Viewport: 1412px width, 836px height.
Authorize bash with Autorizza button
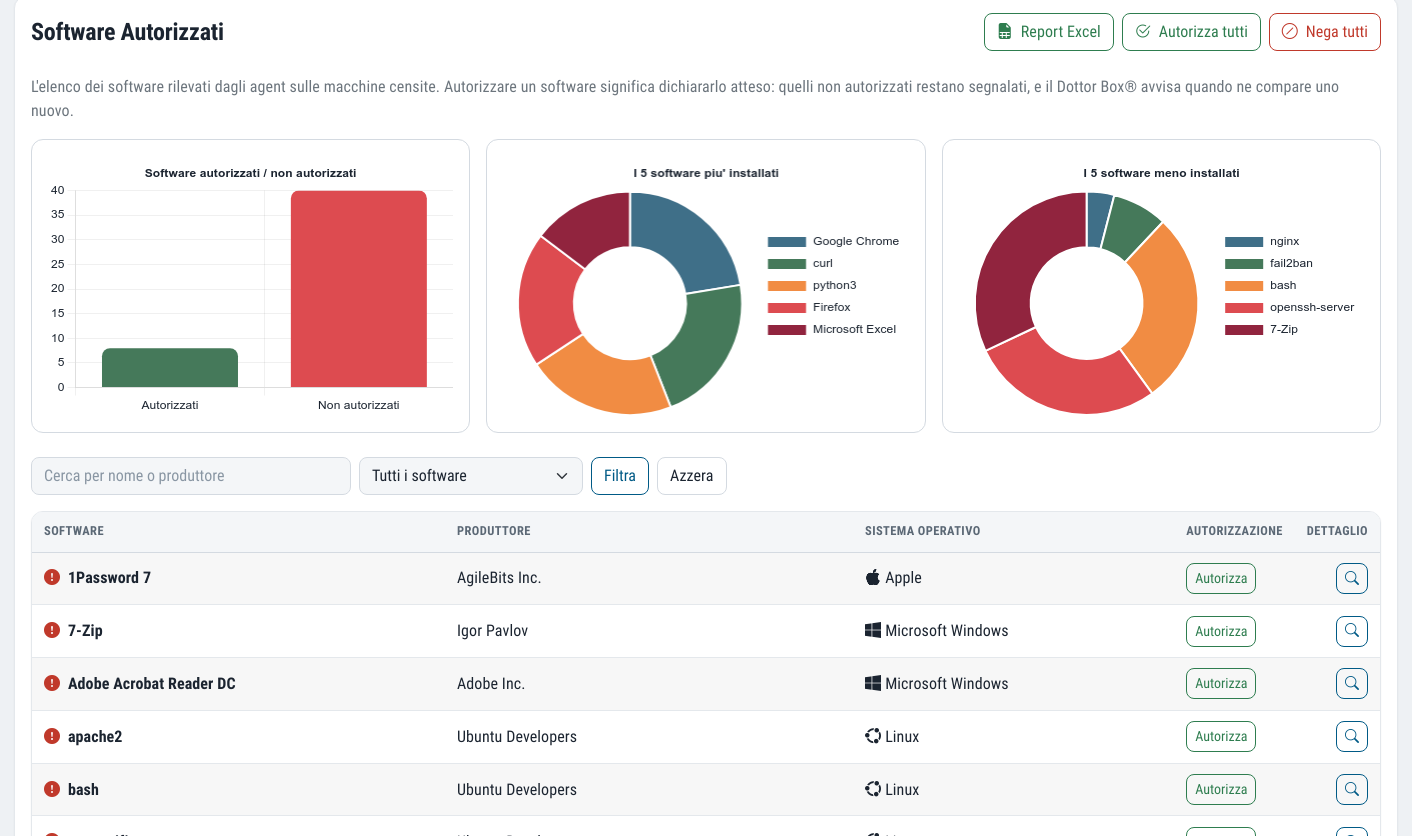point(1221,790)
